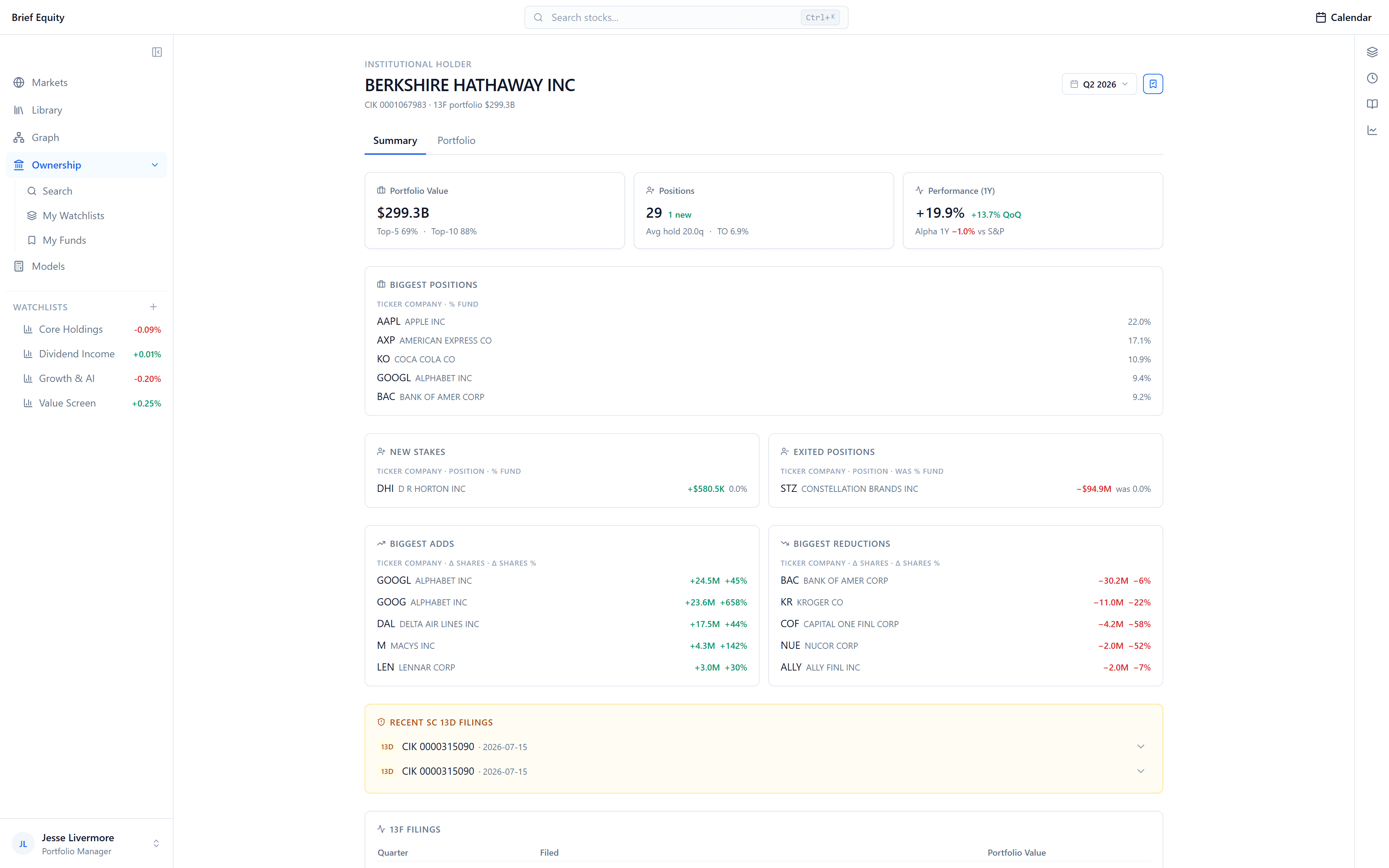Click AAPL Apple Inc position row
Screen dimensions: 1389x868
point(763,322)
